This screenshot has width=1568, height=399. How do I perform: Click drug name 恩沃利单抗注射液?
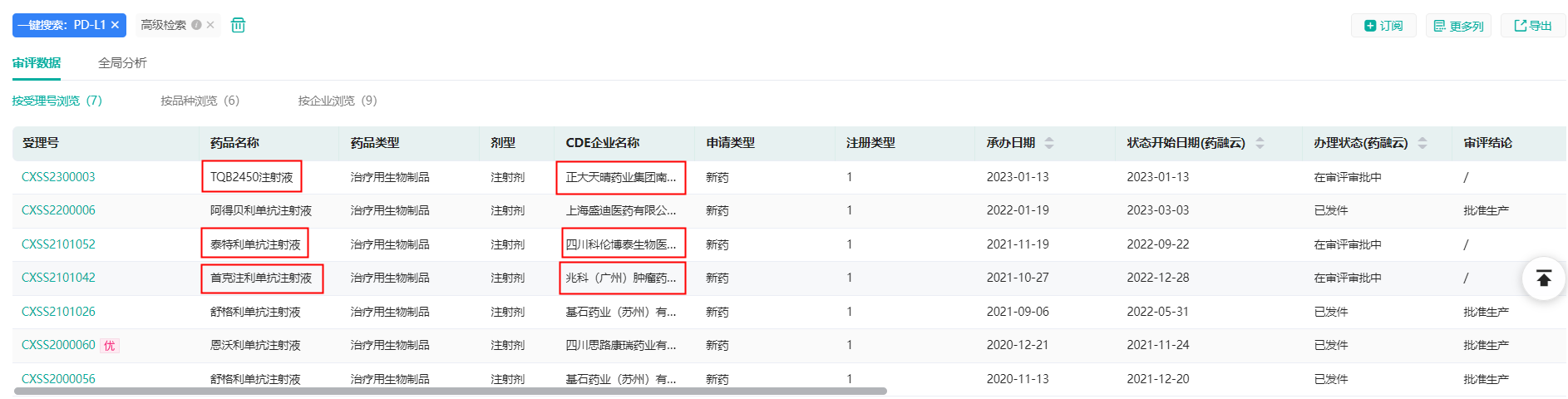click(x=255, y=345)
